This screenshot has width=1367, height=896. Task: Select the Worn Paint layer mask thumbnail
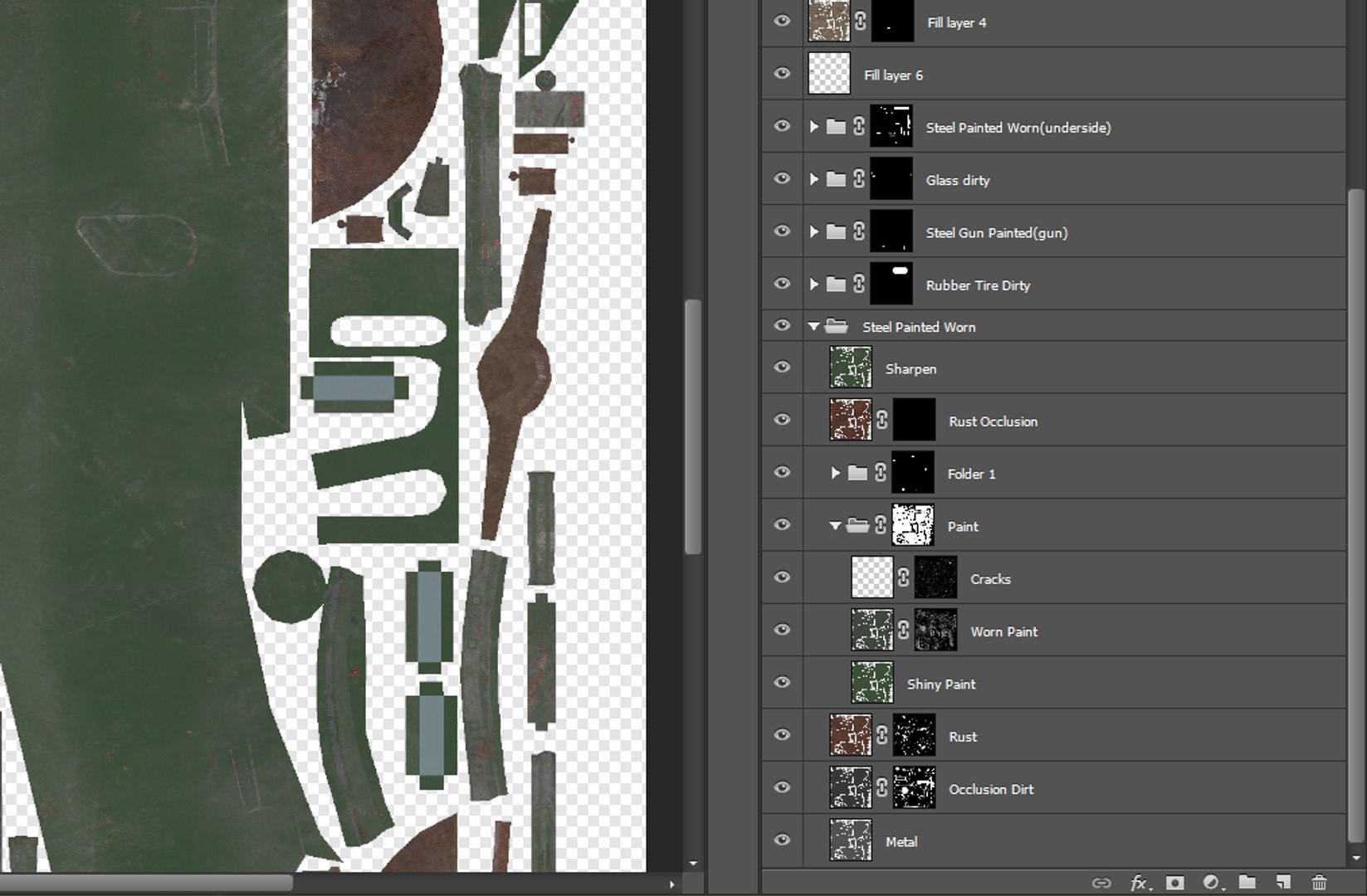pos(935,631)
